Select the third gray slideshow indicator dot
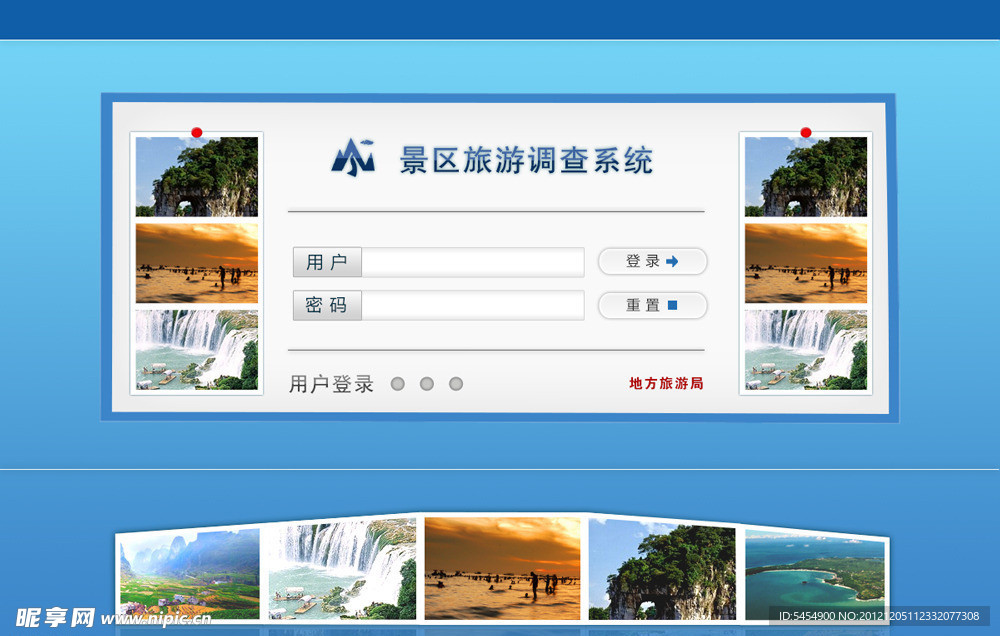 click(x=456, y=383)
